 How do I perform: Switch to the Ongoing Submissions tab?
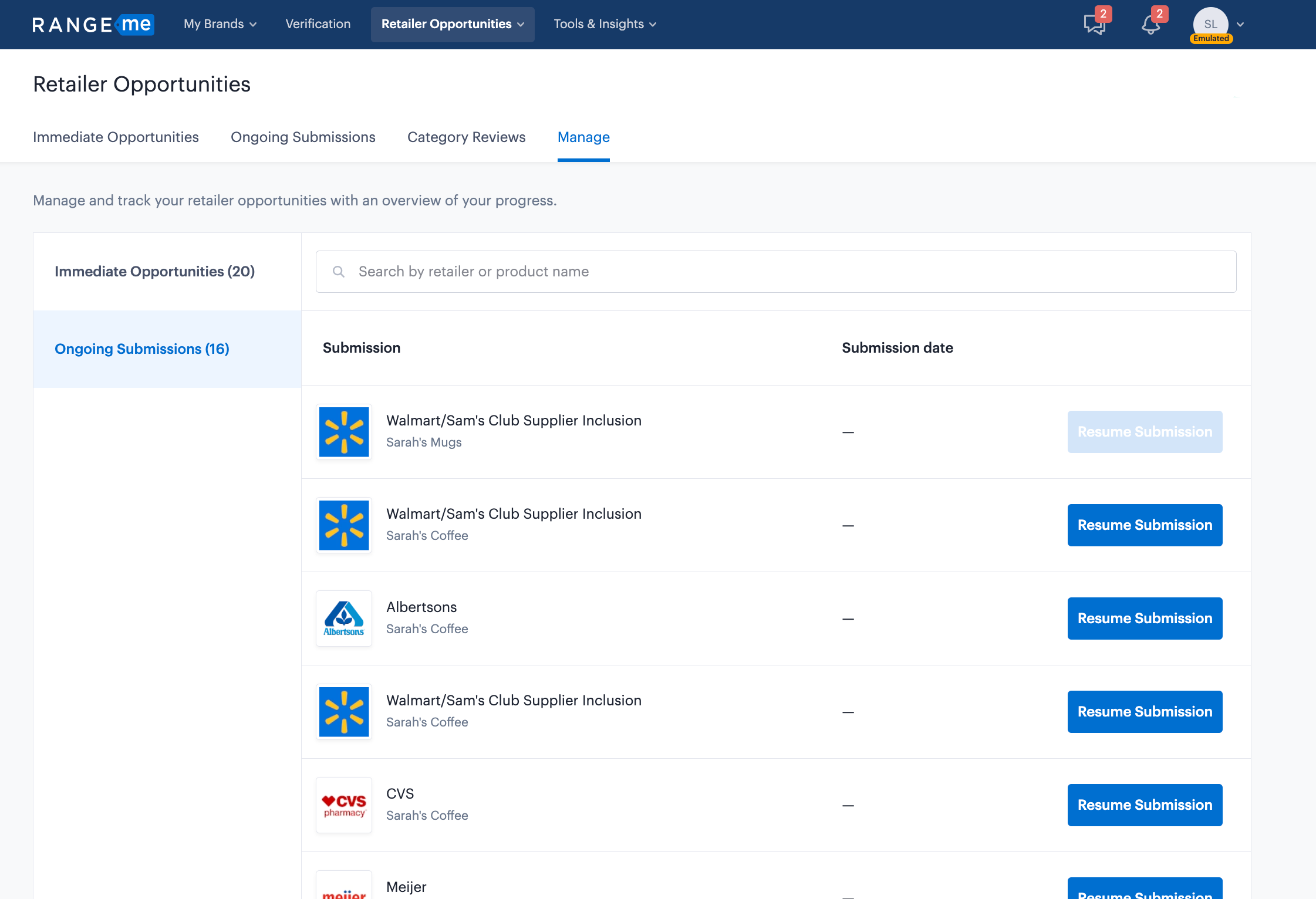[x=303, y=137]
